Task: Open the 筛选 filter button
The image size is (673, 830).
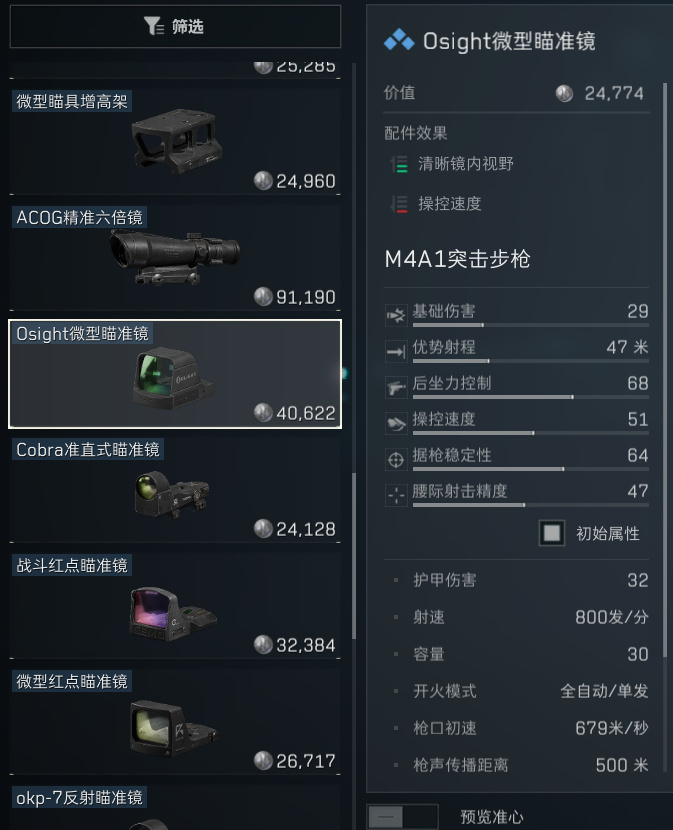Action: pos(175,26)
